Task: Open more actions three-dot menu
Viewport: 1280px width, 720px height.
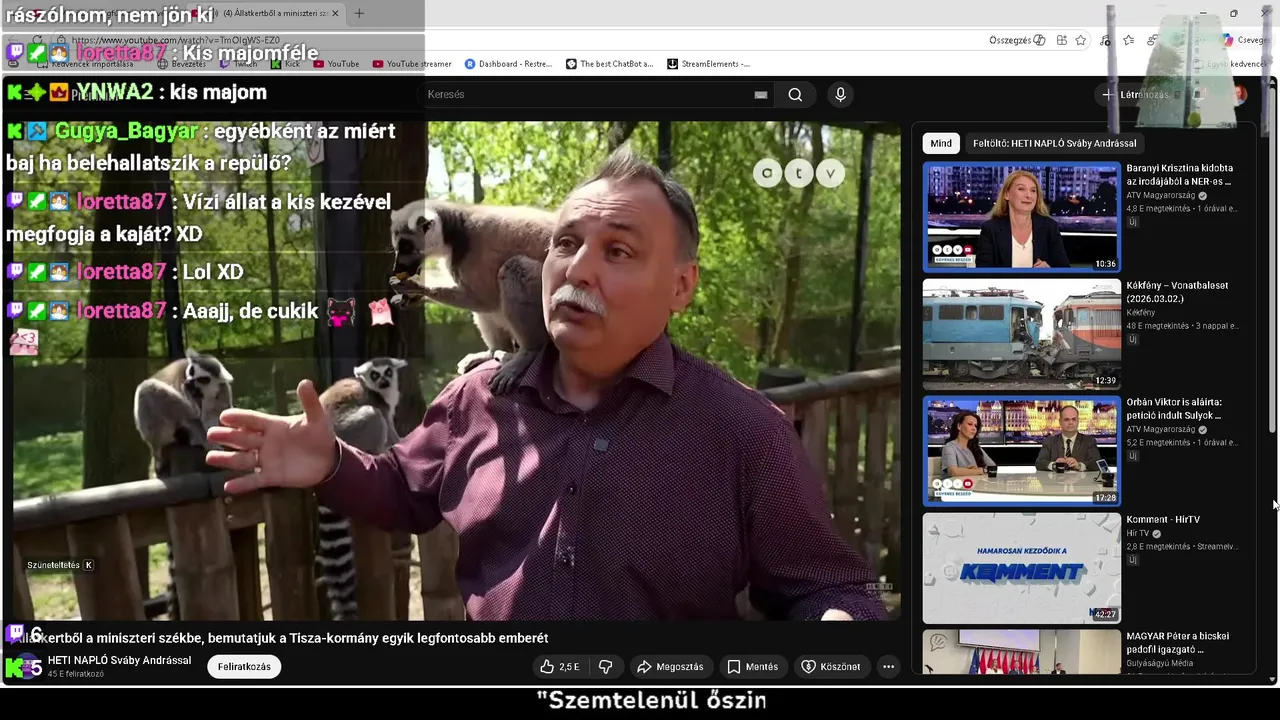Action: click(x=888, y=666)
